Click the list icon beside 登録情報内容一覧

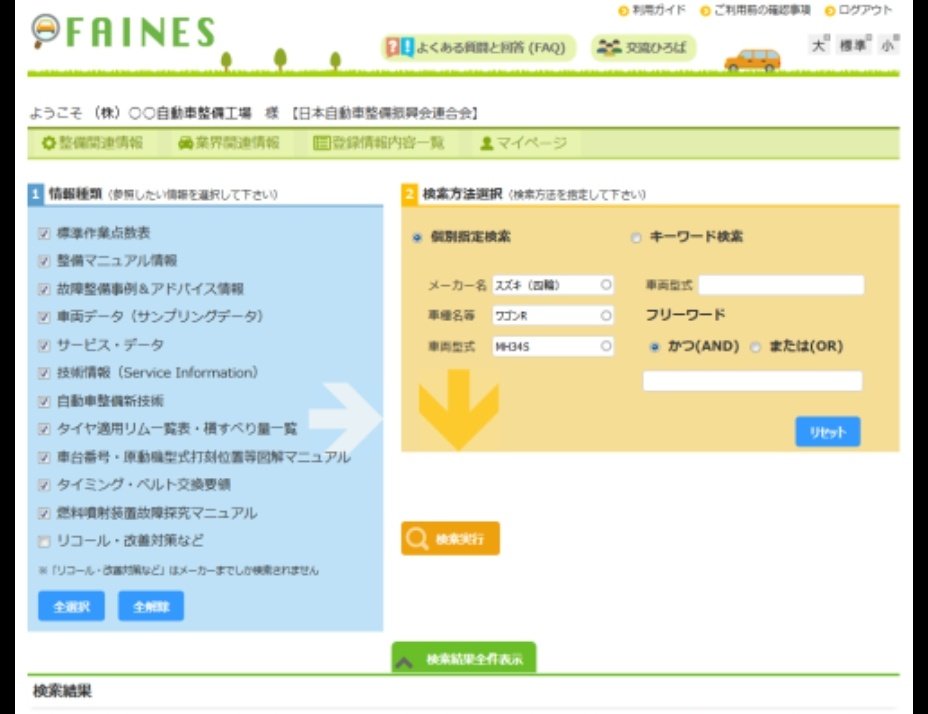point(321,143)
